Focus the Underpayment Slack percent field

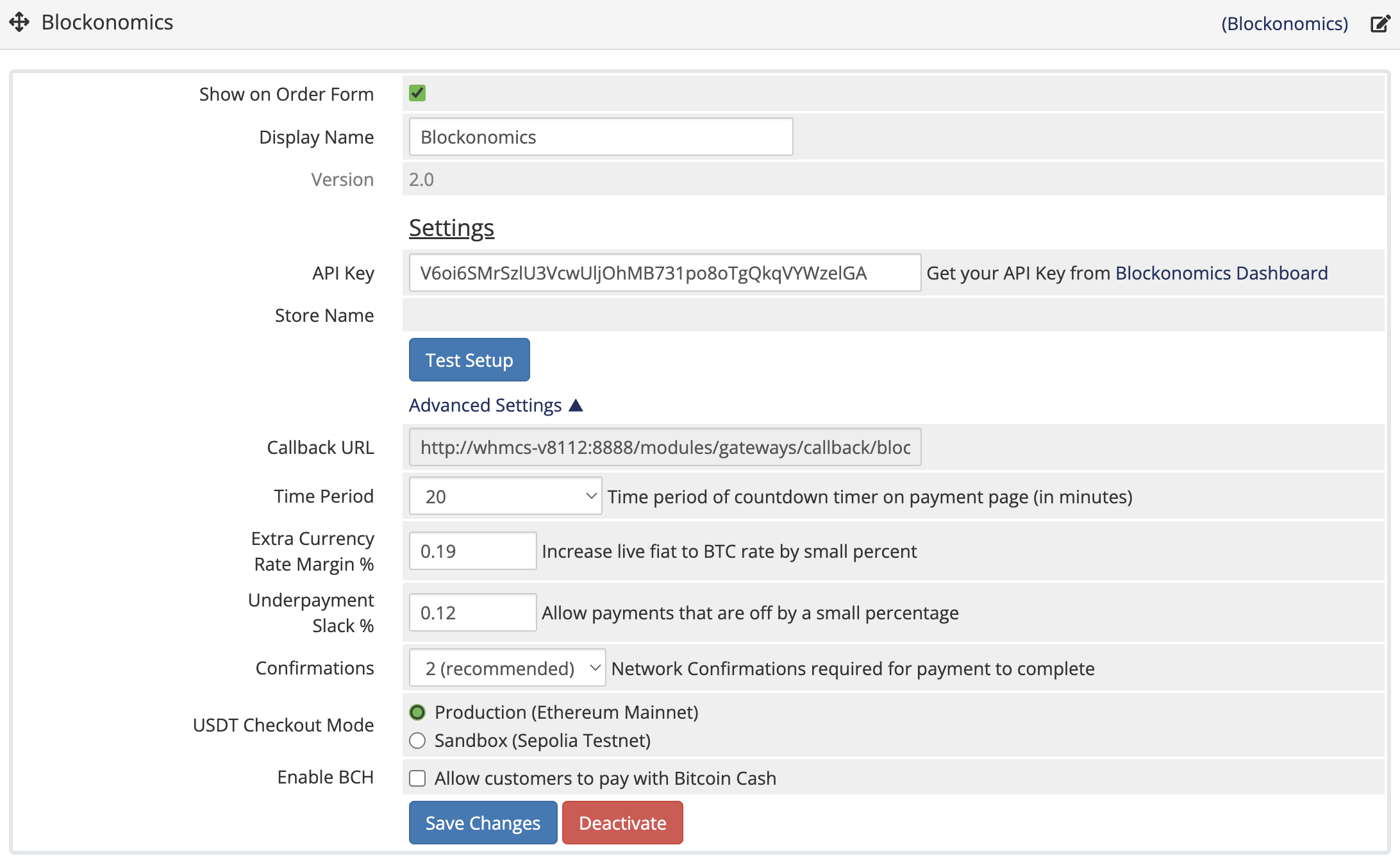[472, 612]
